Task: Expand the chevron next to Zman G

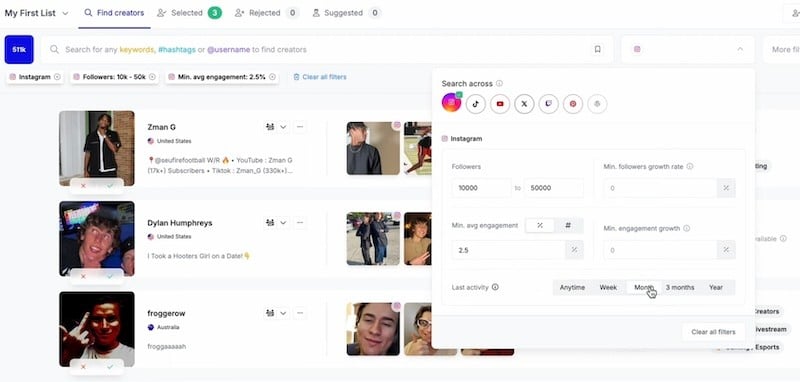Action: 283,127
